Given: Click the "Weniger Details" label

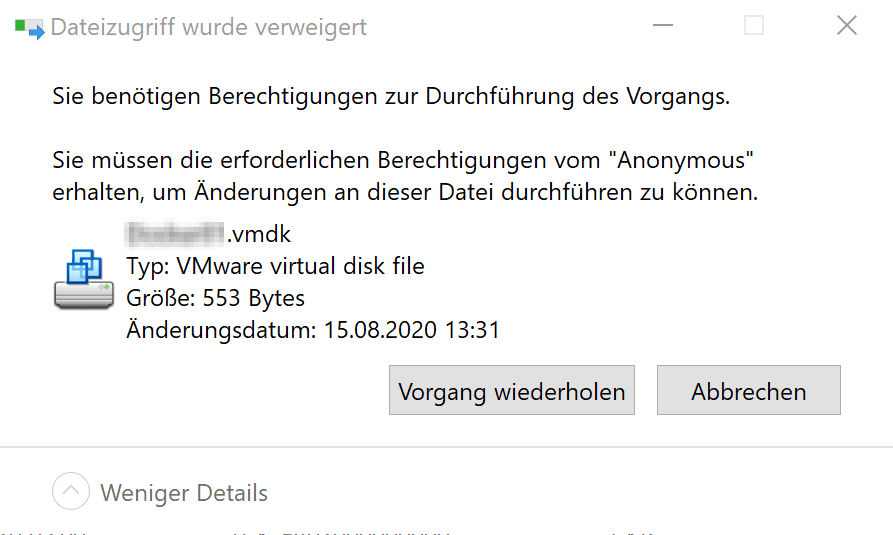Looking at the screenshot, I should click(x=184, y=493).
